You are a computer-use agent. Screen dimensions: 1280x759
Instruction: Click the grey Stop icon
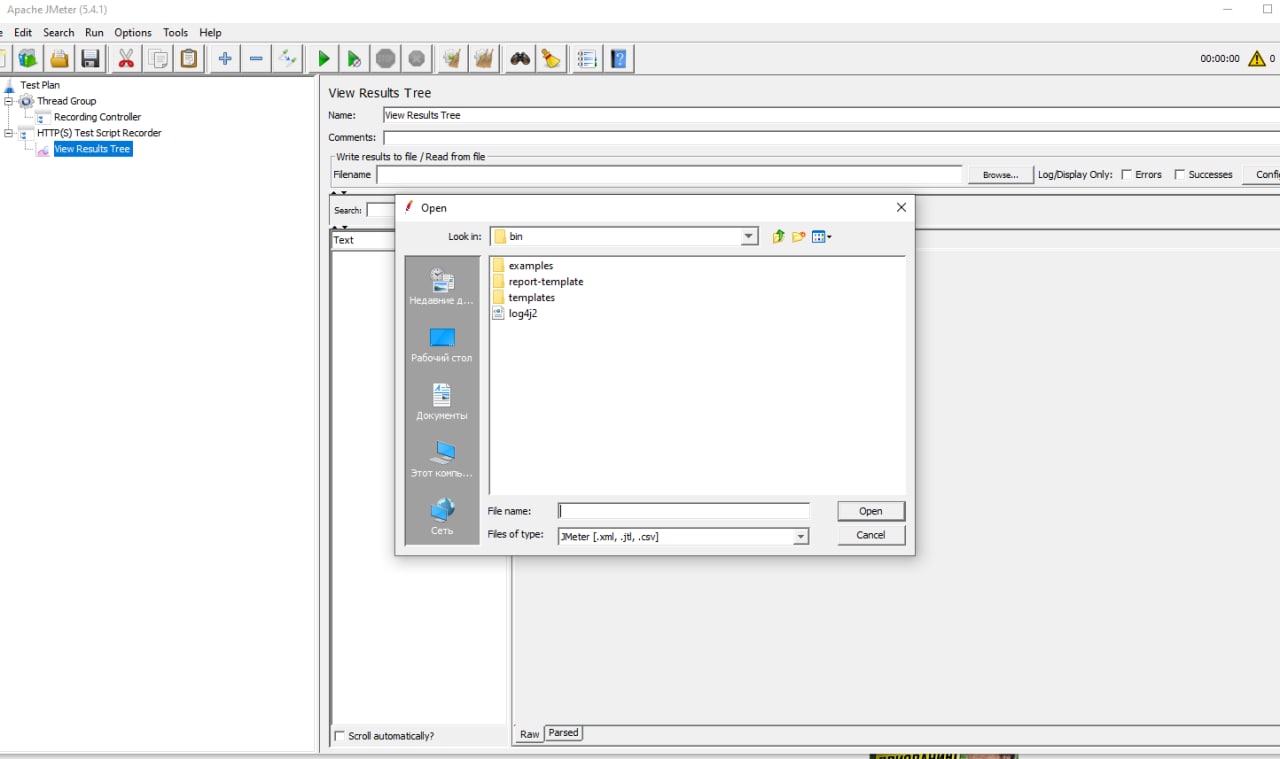[386, 59]
